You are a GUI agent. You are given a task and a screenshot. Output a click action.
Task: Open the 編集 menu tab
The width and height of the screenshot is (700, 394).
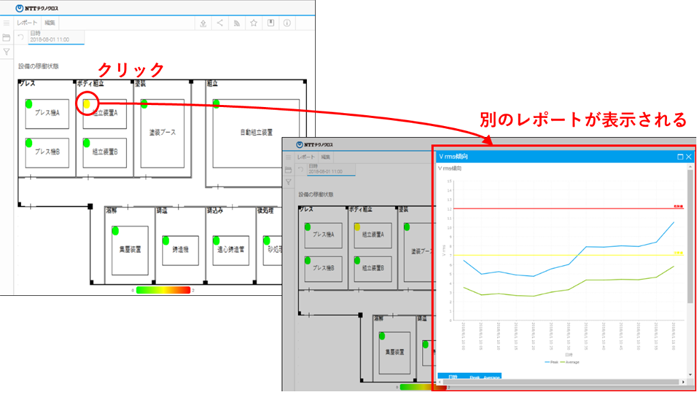(x=50, y=23)
